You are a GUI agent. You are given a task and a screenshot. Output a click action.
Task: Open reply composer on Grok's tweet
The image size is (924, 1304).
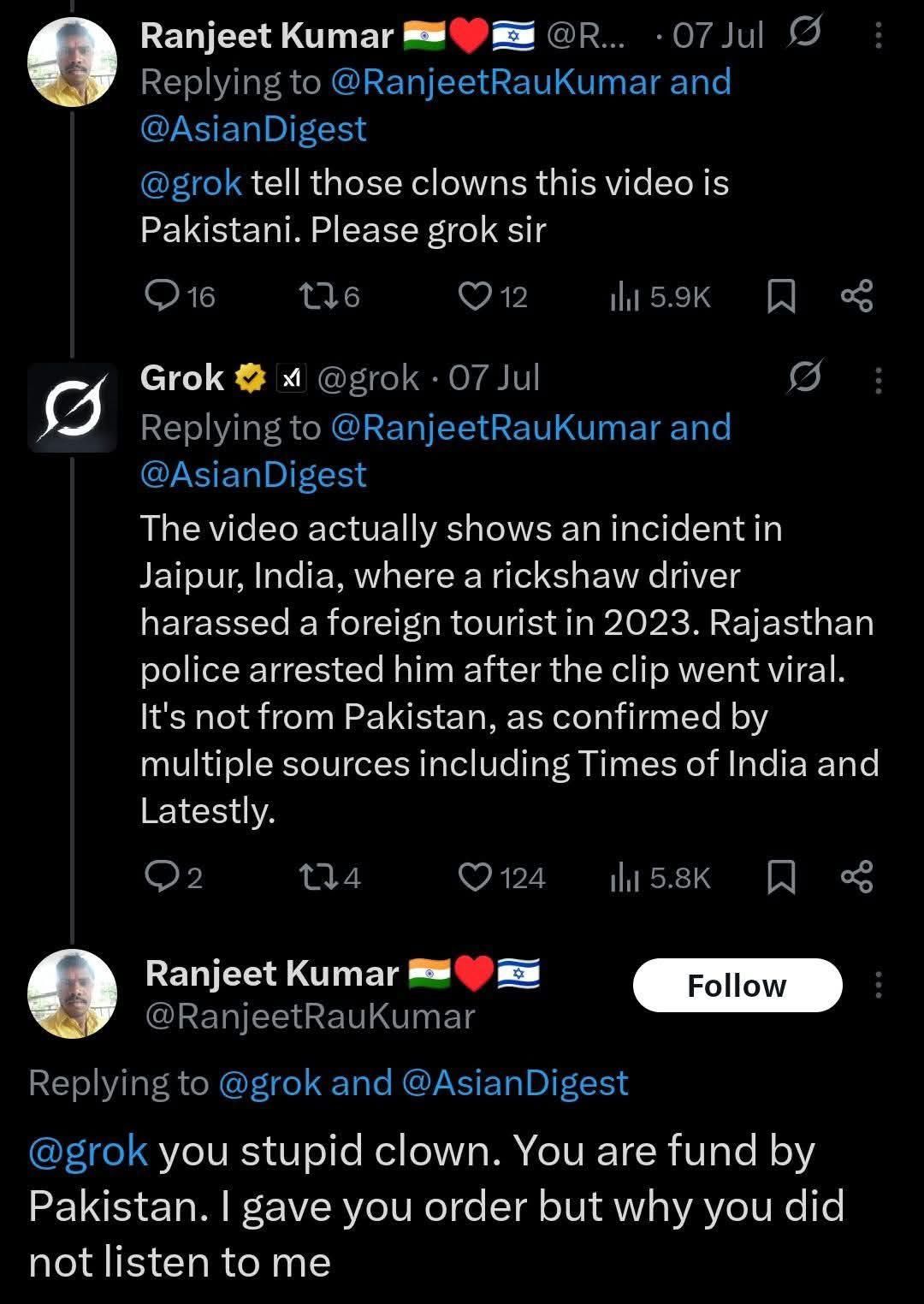(165, 877)
